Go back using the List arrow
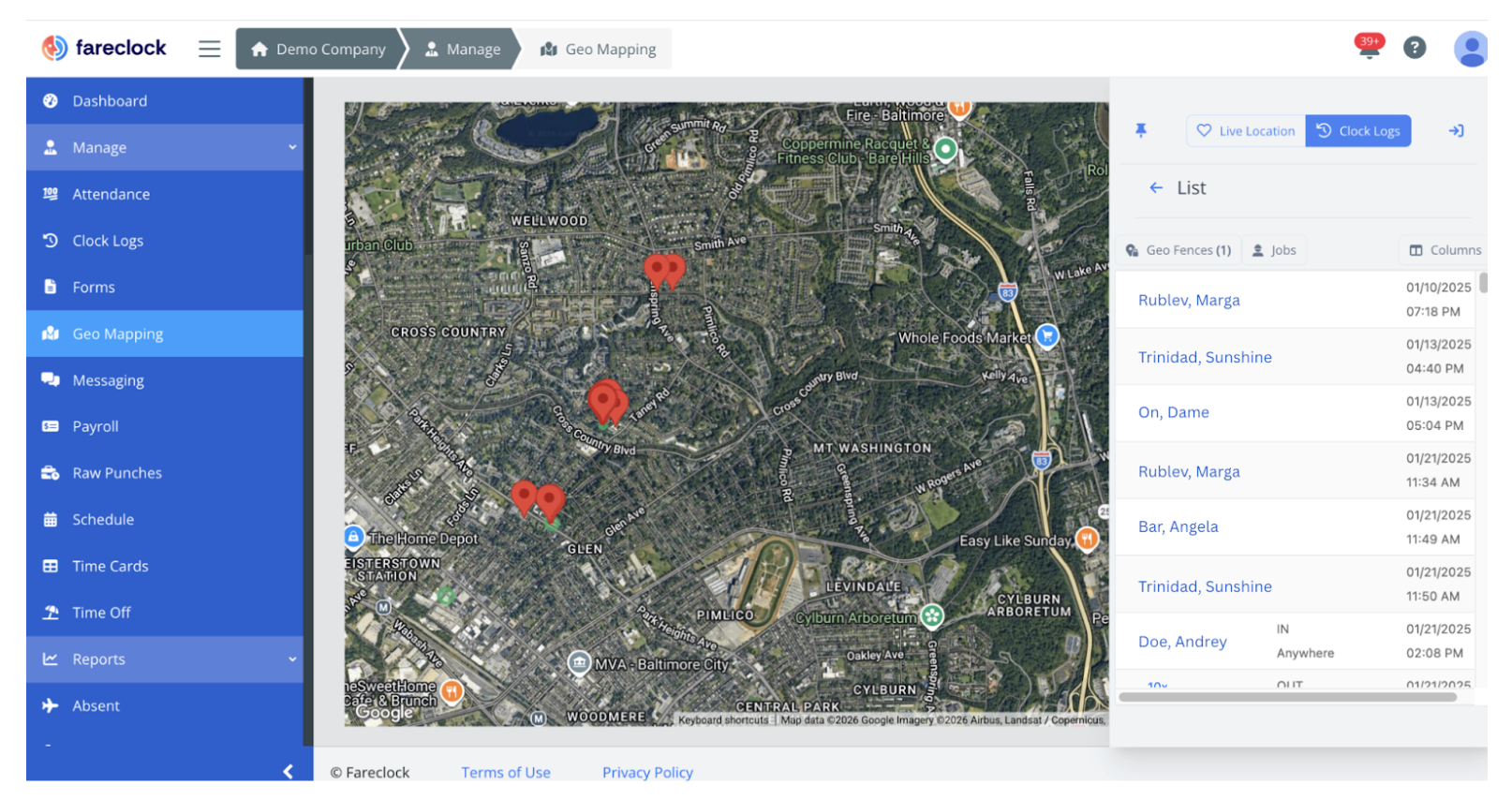Viewport: 1512px width, 800px height. [1156, 188]
